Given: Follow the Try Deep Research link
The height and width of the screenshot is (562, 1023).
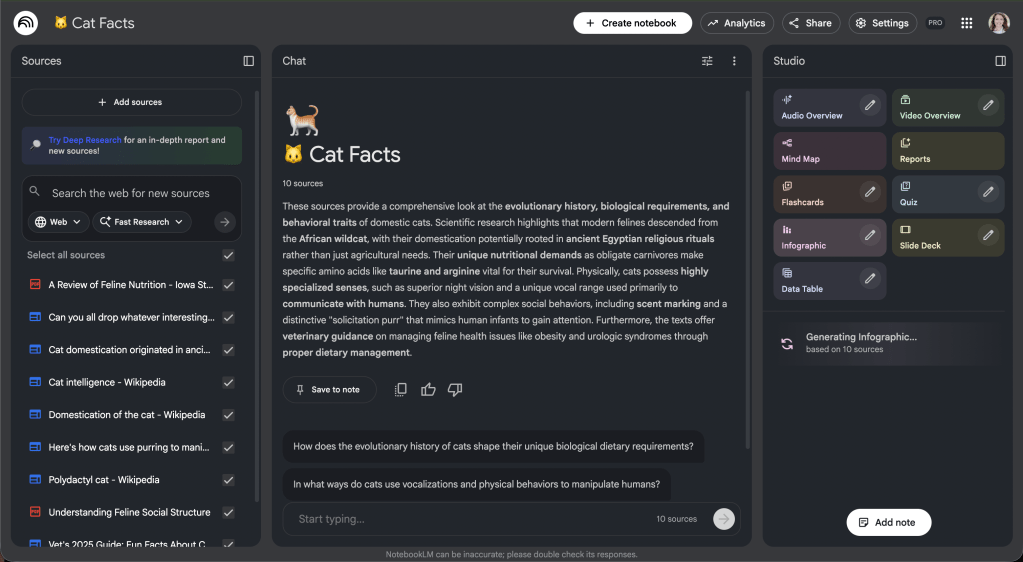Looking at the screenshot, I should [85, 140].
